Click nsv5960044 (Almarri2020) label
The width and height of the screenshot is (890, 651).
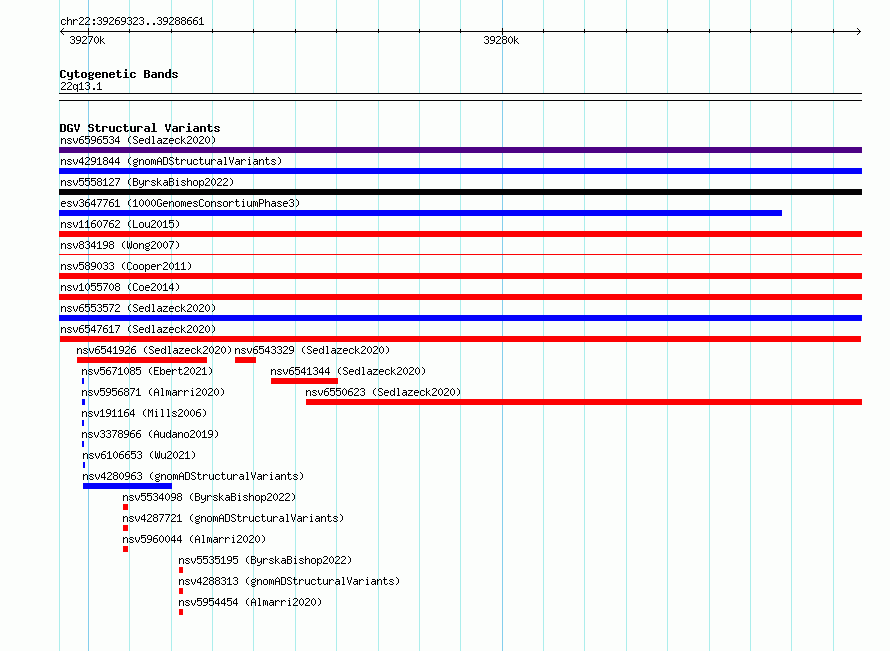tap(194, 539)
